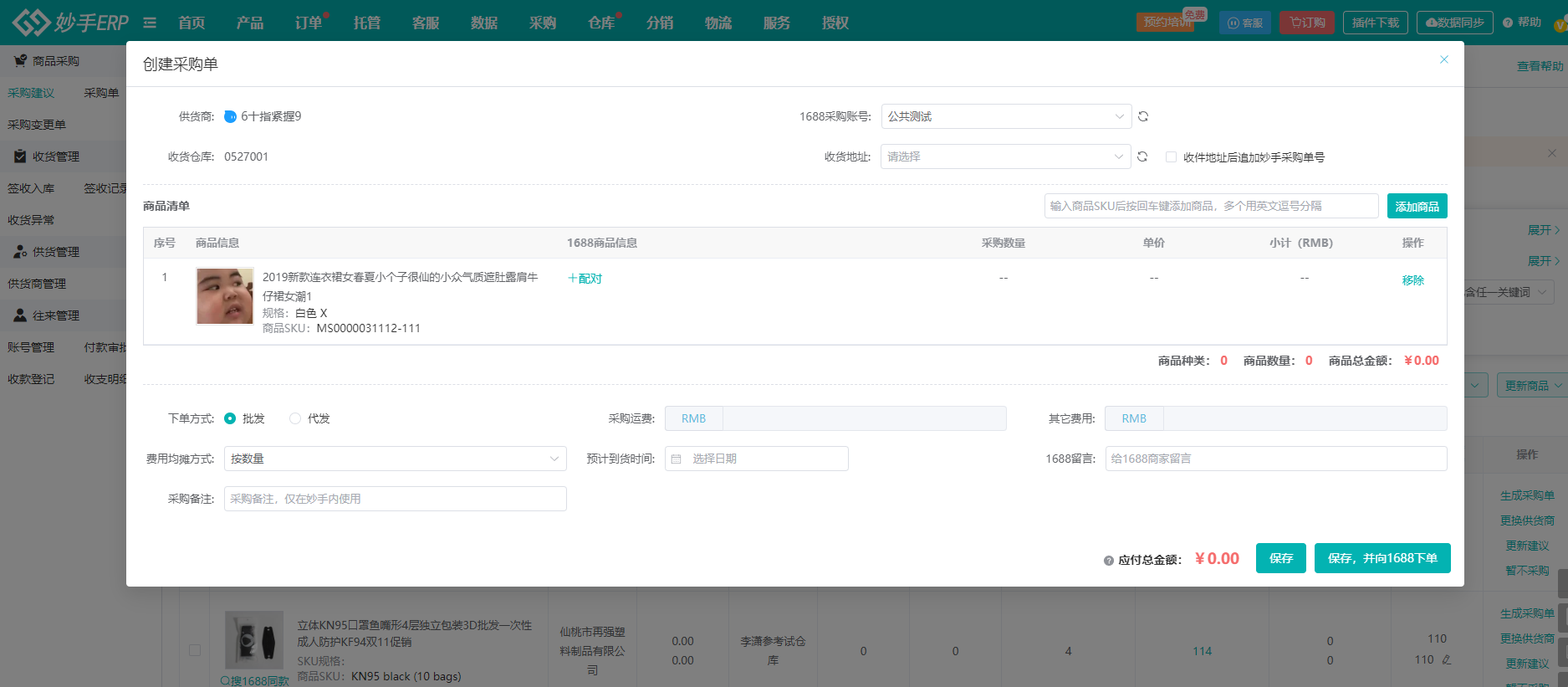Screen dimensions: 1568x687
Task: Open the 首页 top menu
Action: coord(192,23)
